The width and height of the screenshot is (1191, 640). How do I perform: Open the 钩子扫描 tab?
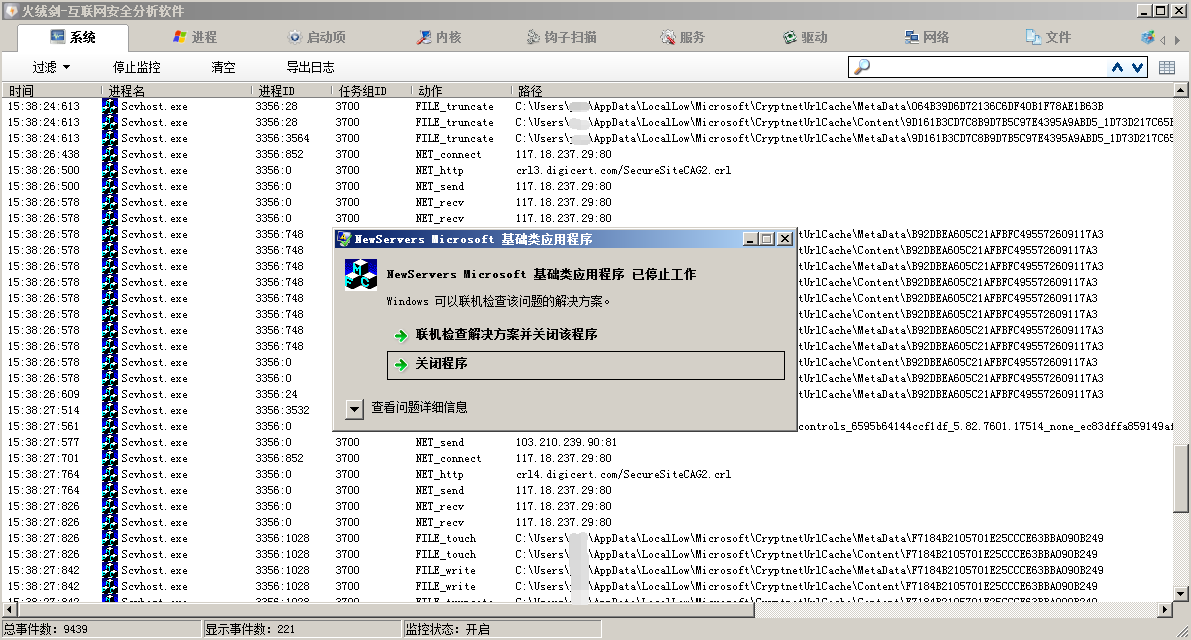click(562, 37)
